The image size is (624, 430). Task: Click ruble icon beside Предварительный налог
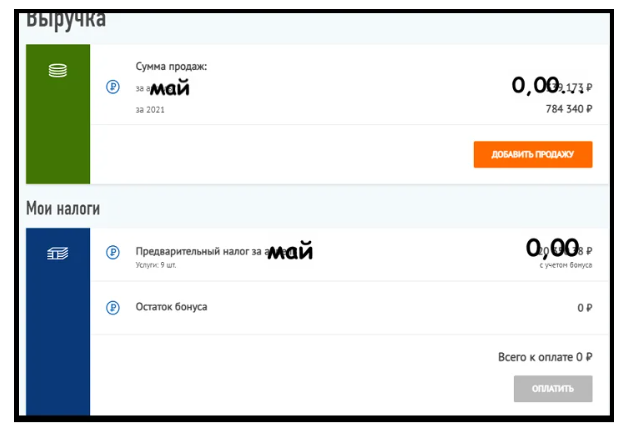tap(112, 253)
